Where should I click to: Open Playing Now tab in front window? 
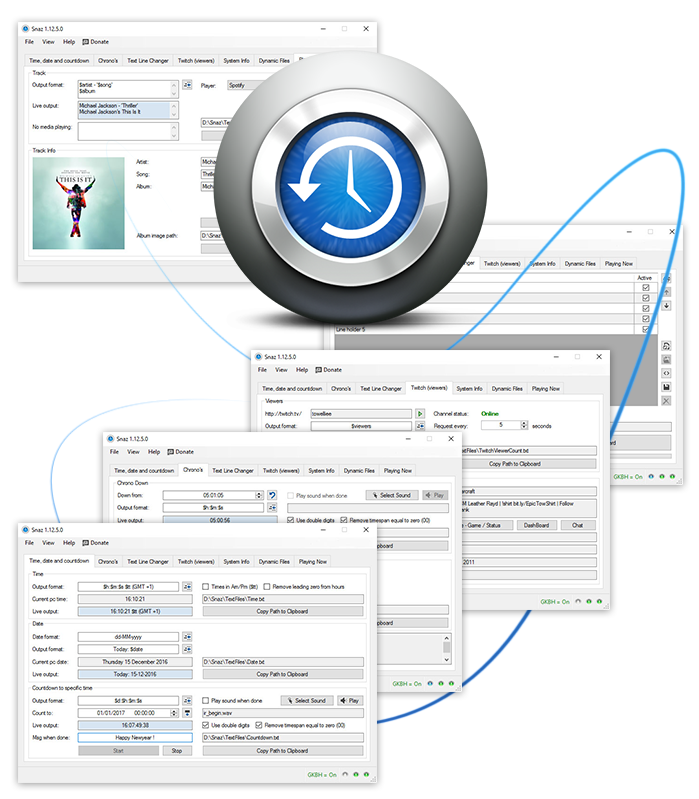tap(313, 562)
